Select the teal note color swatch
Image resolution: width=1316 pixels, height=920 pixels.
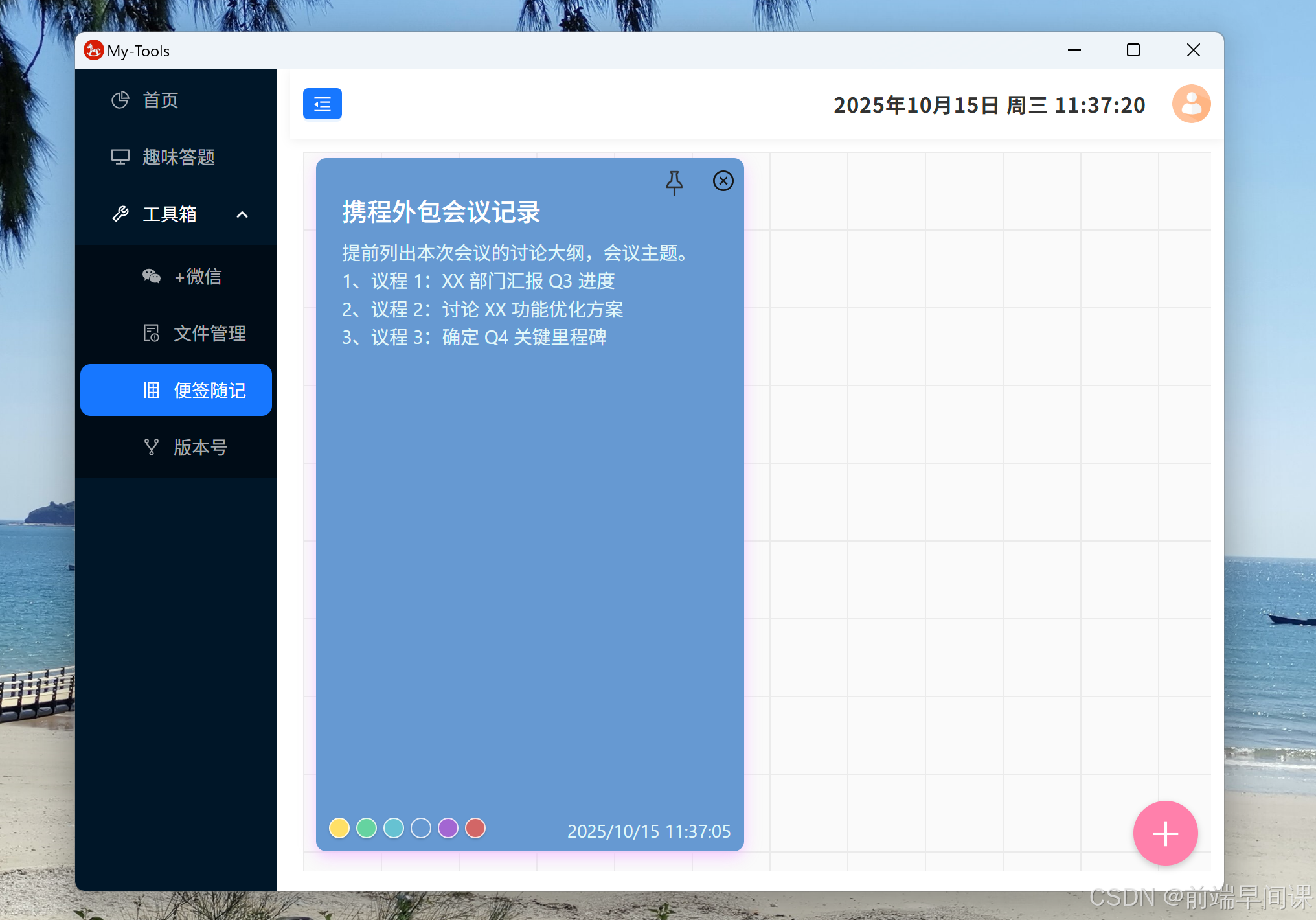[x=394, y=828]
